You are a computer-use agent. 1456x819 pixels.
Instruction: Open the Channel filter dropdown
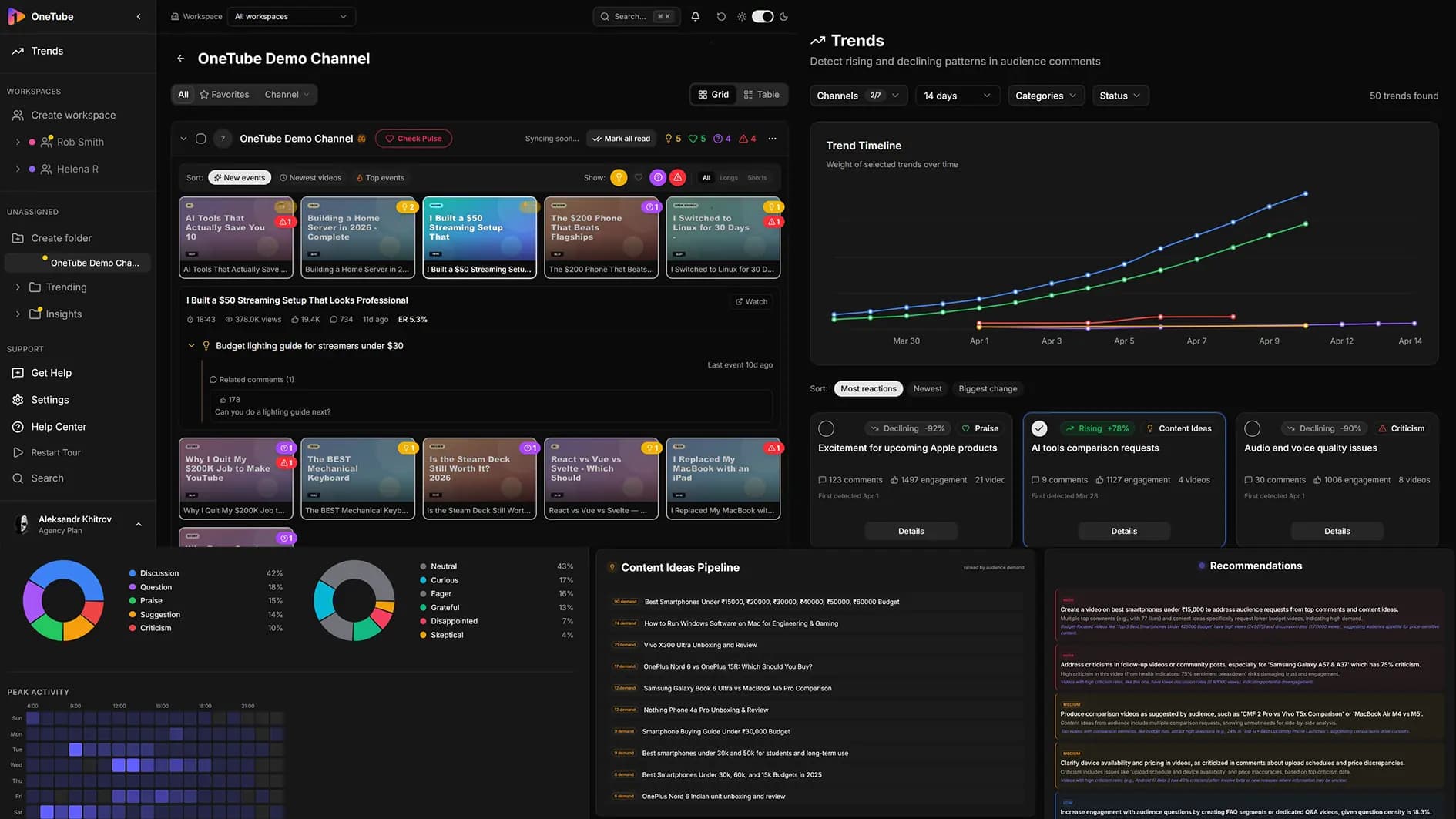coord(287,95)
